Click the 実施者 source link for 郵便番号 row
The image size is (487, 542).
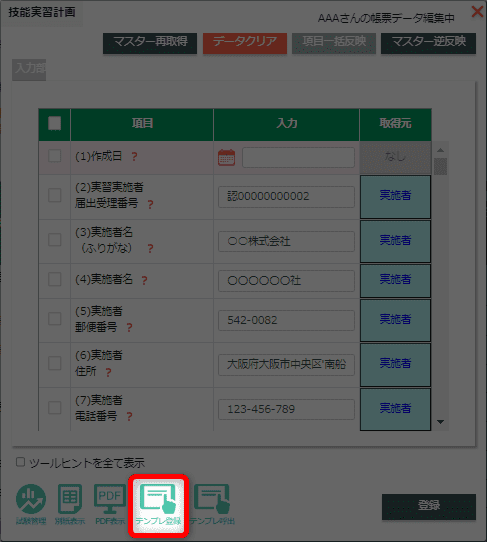coord(395,320)
